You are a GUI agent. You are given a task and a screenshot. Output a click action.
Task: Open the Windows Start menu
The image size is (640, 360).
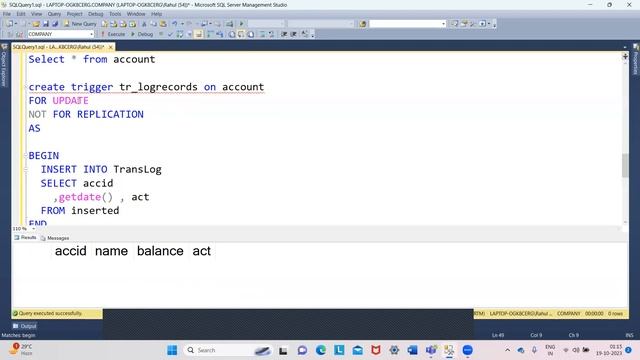172,350
